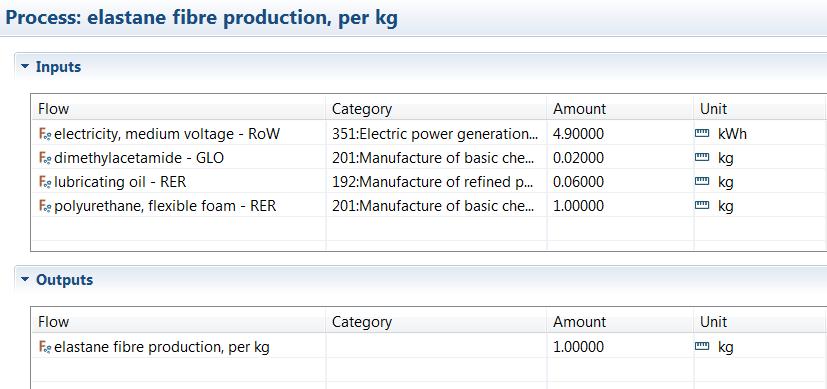This screenshot has height=389, width=827.
Task: Click flow icon beside dimethylacetamide - GLO
Action: 45,158
